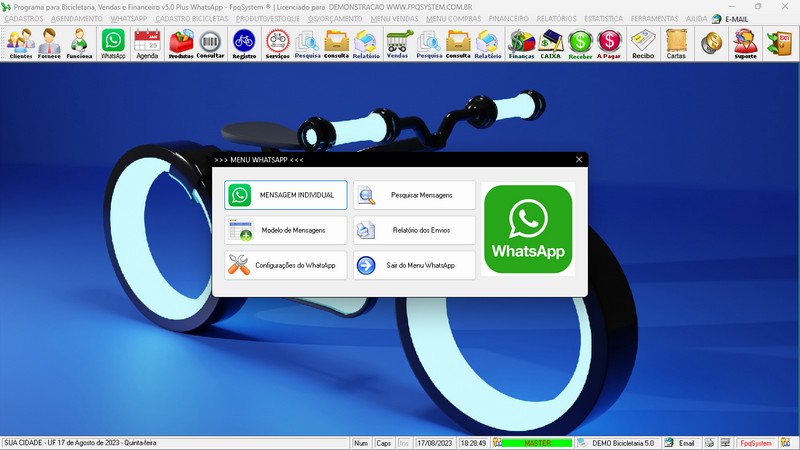The width and height of the screenshot is (800, 450).
Task: Click the A Pagar red dollar icon
Action: pyautogui.click(x=609, y=43)
